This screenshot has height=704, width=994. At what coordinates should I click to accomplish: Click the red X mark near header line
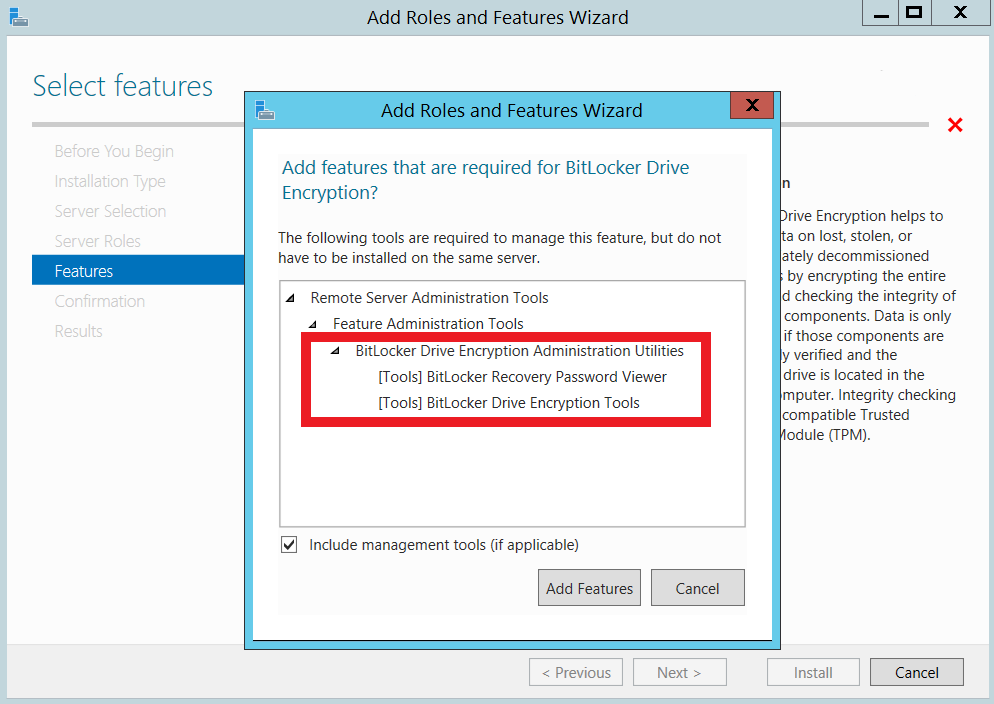(x=955, y=125)
